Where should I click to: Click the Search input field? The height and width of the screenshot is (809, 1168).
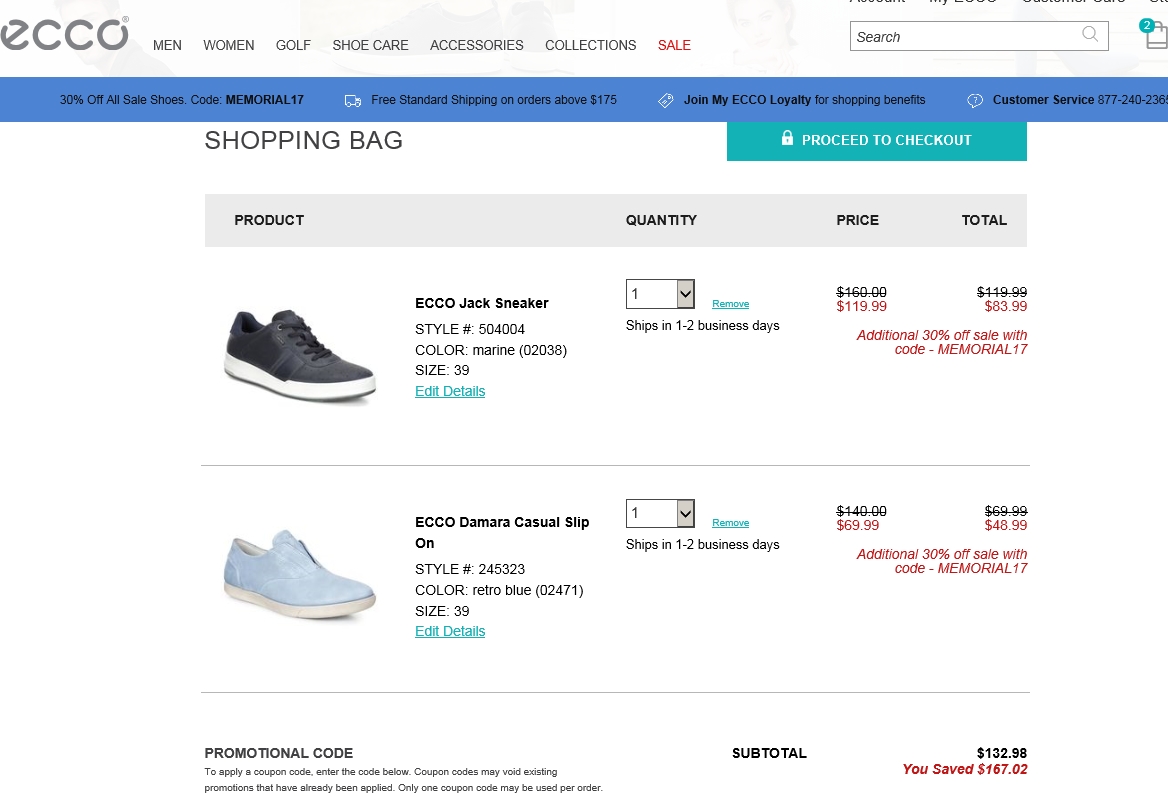point(965,37)
